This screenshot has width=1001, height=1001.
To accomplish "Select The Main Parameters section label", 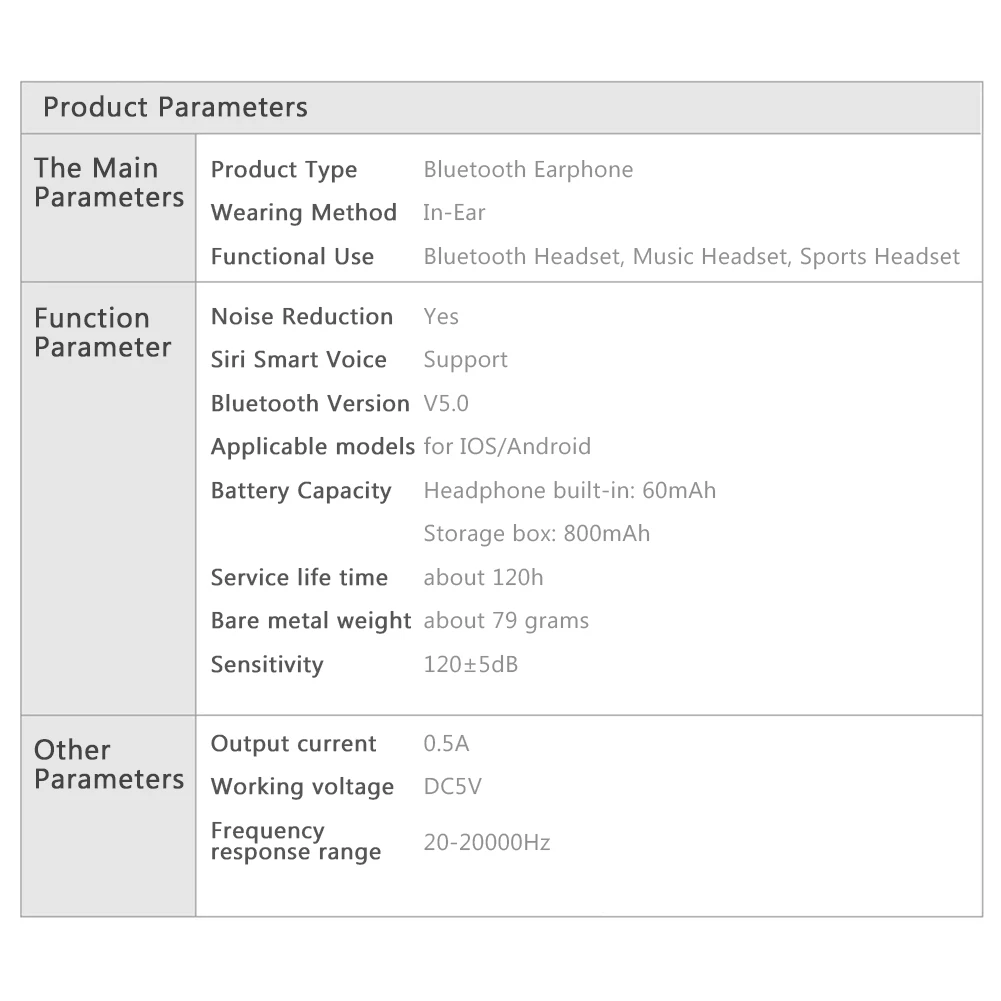I will coord(108,182).
